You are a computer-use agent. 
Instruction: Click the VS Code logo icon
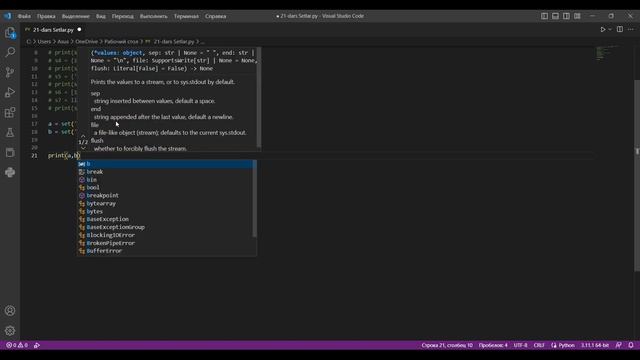coord(8,16)
